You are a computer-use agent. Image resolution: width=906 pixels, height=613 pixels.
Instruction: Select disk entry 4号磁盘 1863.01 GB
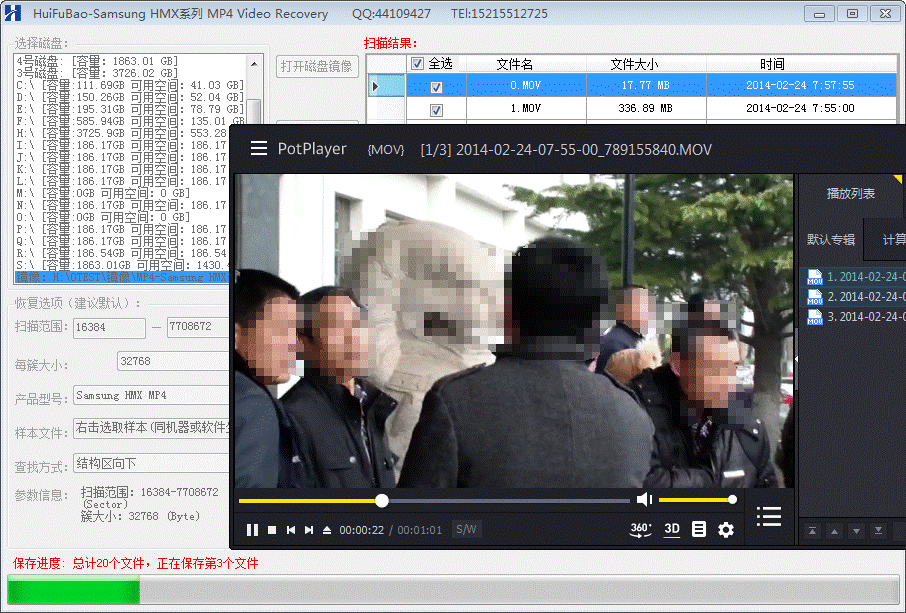click(x=97, y=61)
